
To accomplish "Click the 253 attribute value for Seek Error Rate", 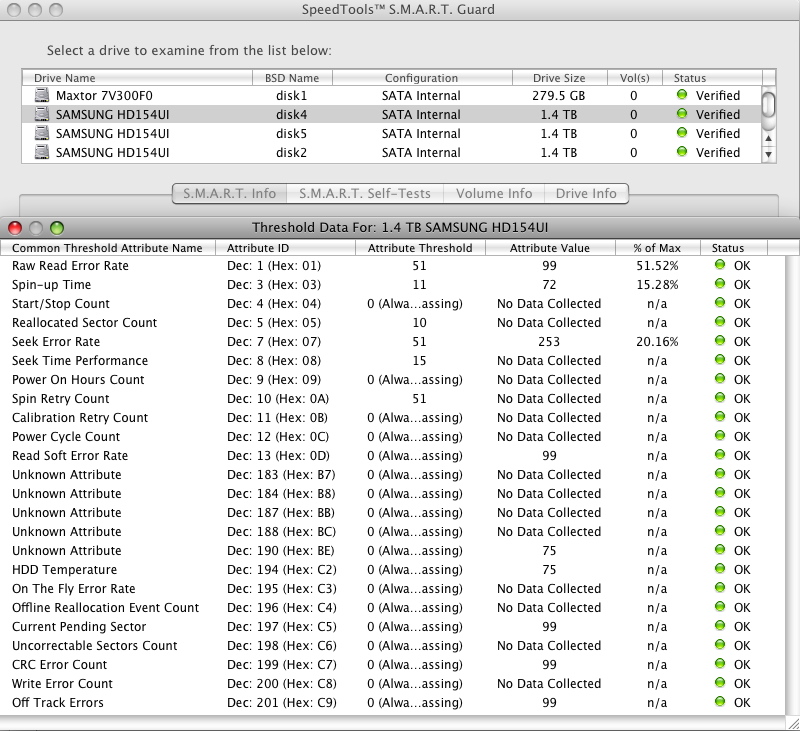I will [549, 341].
